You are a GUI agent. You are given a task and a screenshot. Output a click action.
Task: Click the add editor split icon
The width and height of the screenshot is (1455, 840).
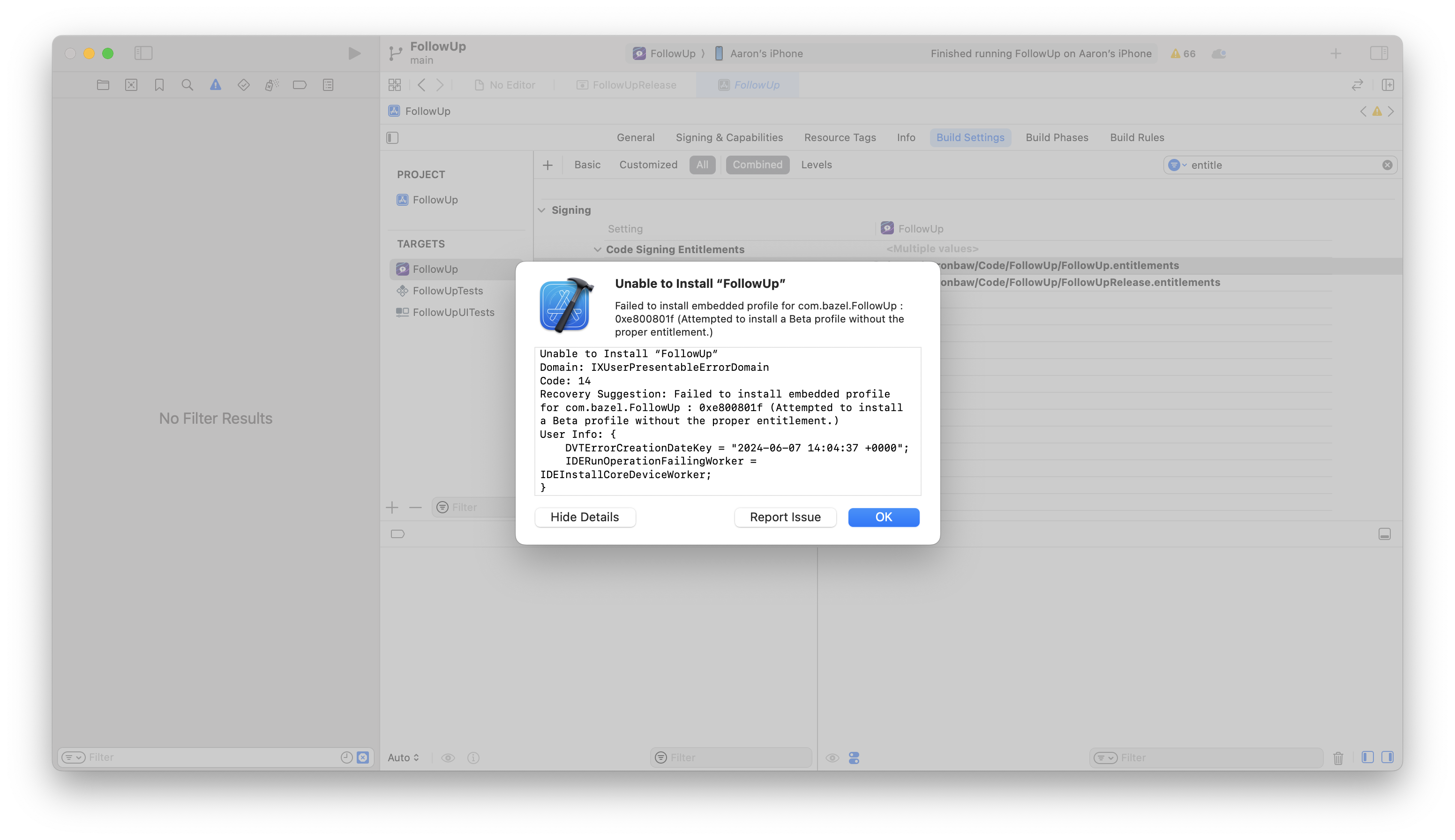1387,85
